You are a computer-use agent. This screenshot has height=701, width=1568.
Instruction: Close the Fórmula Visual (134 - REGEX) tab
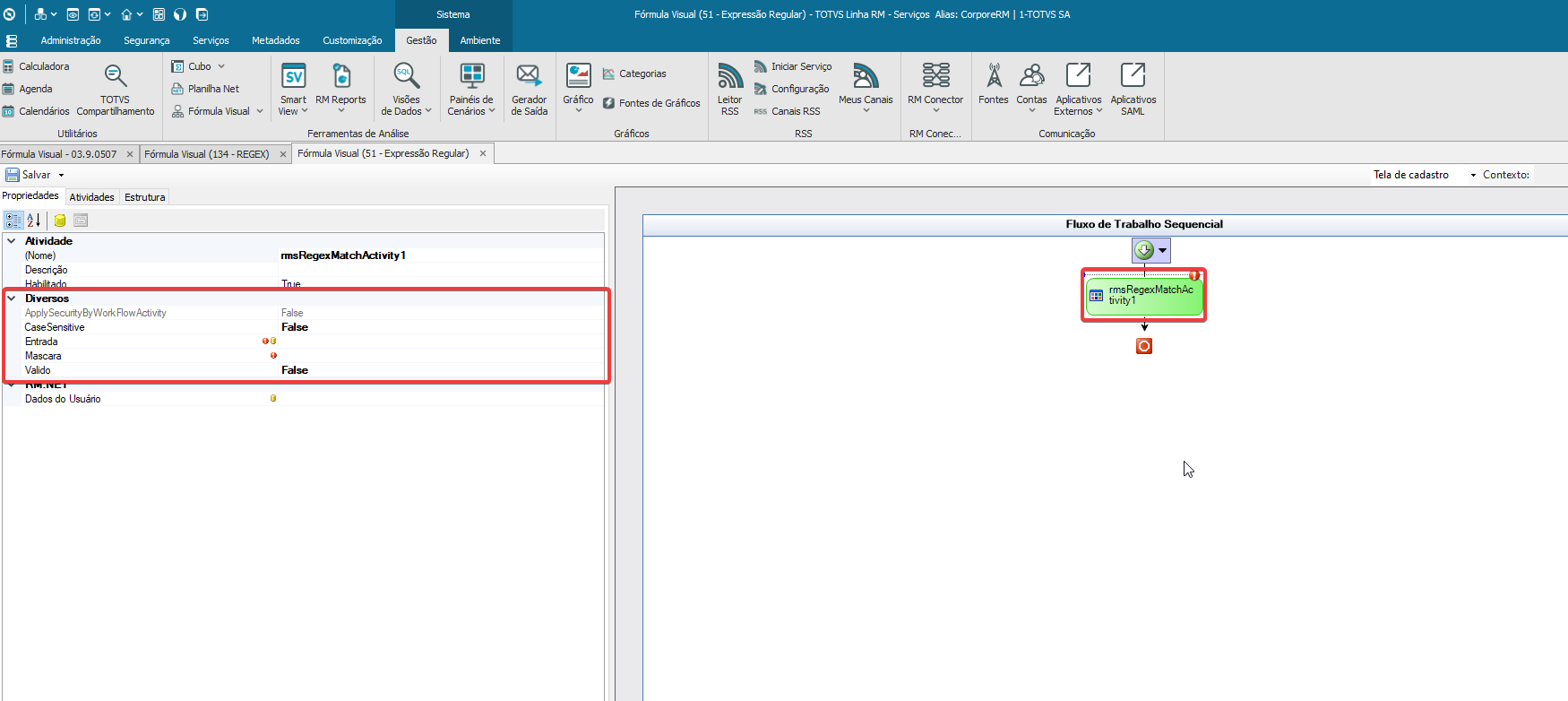[x=283, y=154]
